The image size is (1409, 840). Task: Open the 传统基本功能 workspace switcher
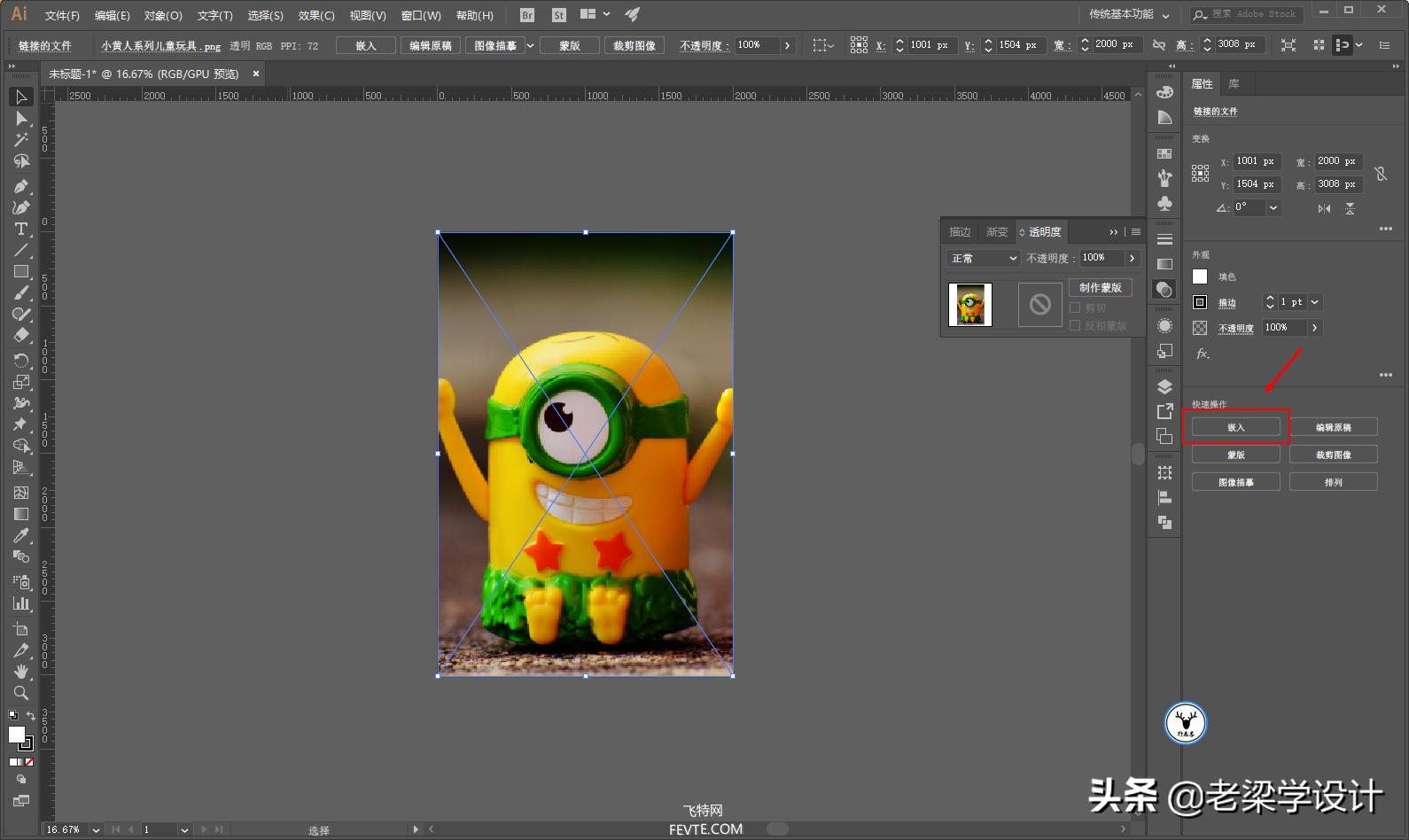[1129, 14]
